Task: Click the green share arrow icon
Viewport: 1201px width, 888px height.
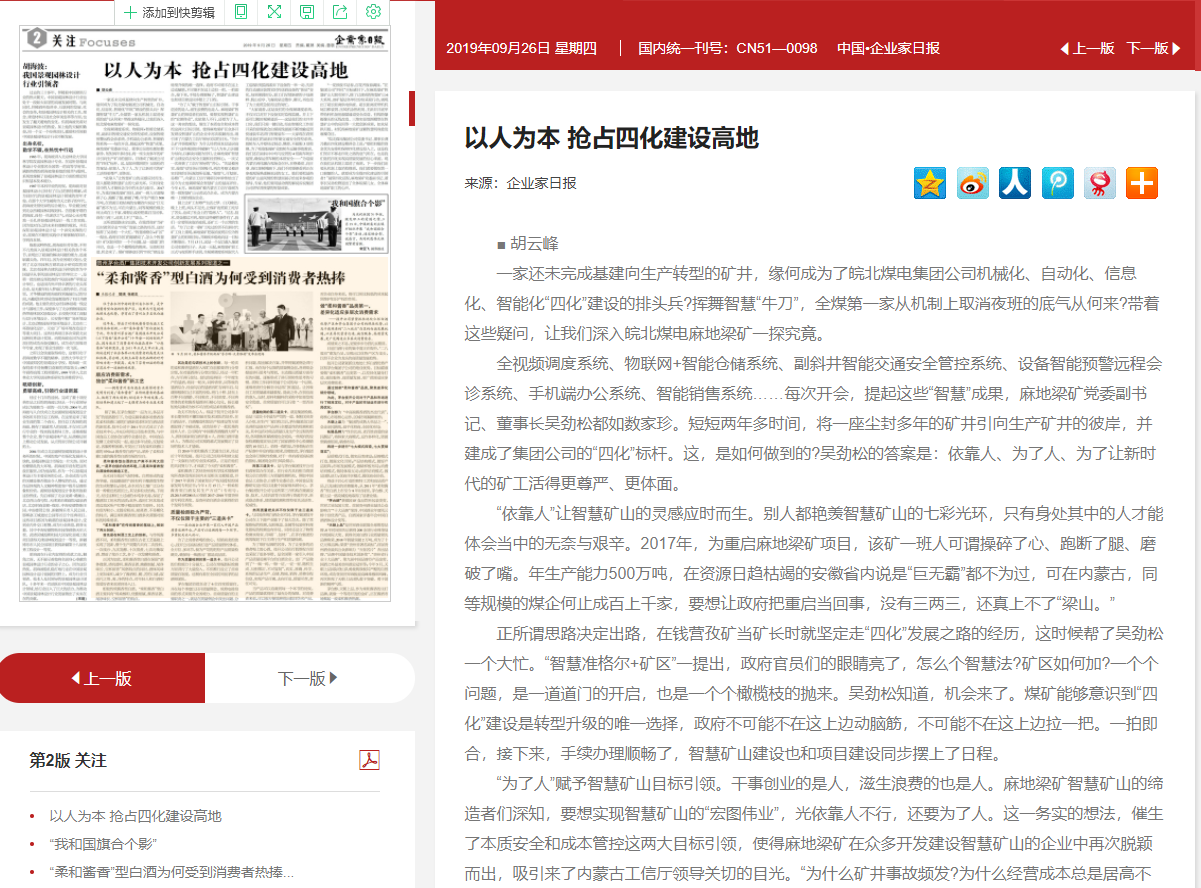Action: tap(340, 12)
